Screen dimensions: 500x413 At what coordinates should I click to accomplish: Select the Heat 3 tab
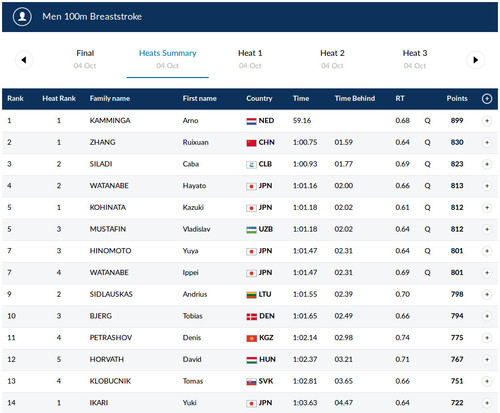point(415,59)
